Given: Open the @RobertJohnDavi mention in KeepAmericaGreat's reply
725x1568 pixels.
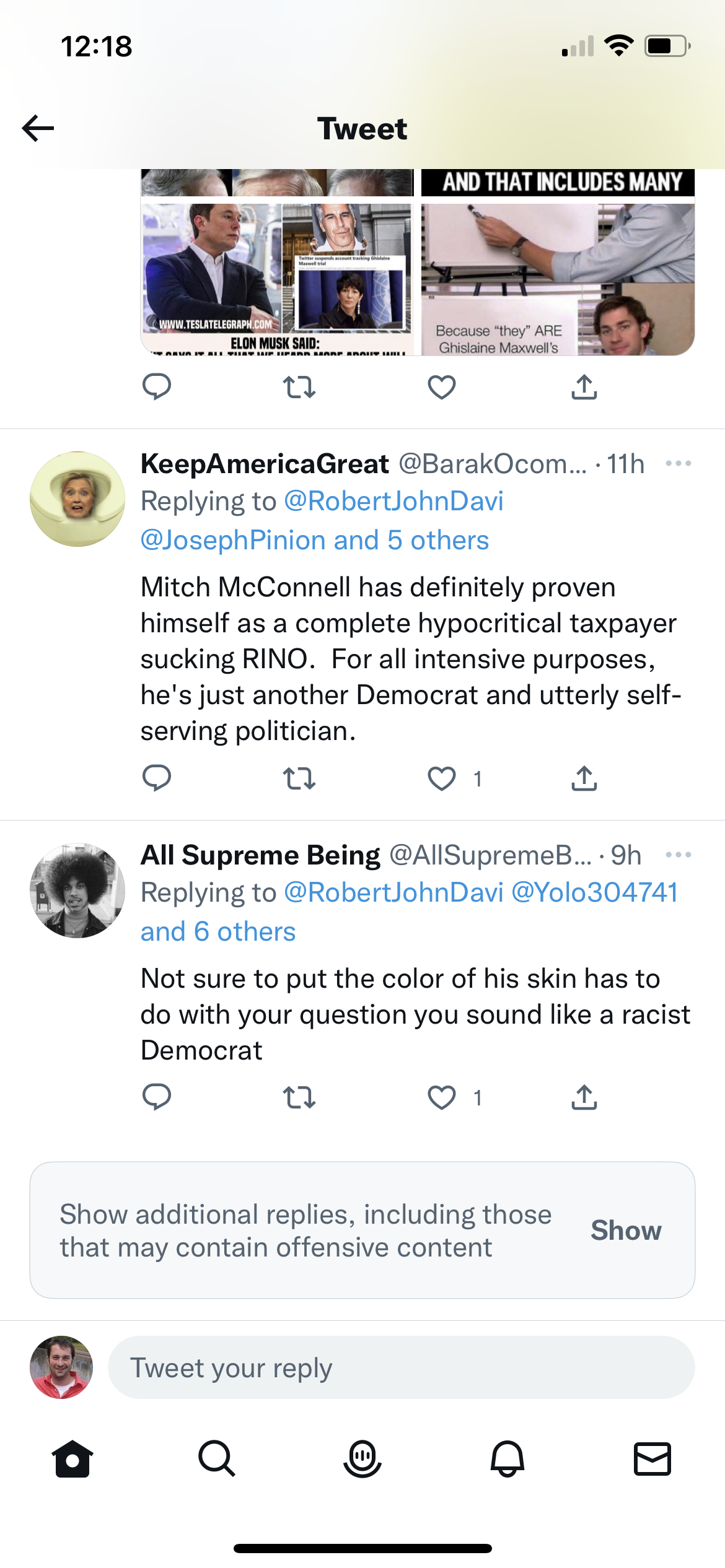Looking at the screenshot, I should (x=393, y=501).
